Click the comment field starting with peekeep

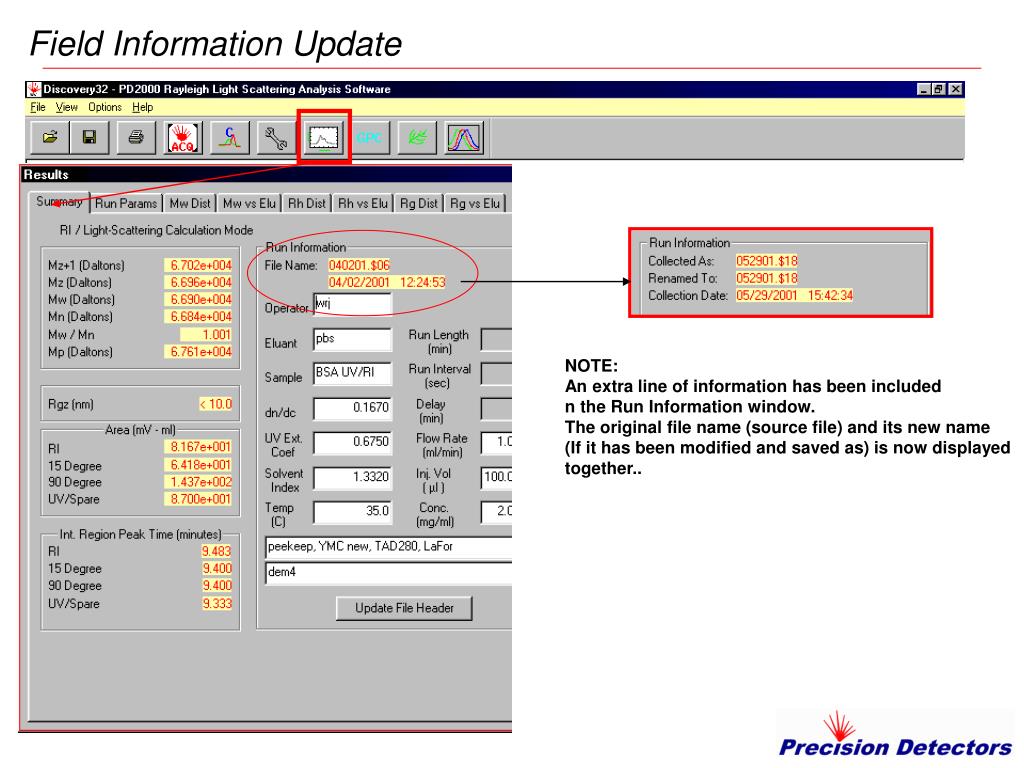point(389,547)
